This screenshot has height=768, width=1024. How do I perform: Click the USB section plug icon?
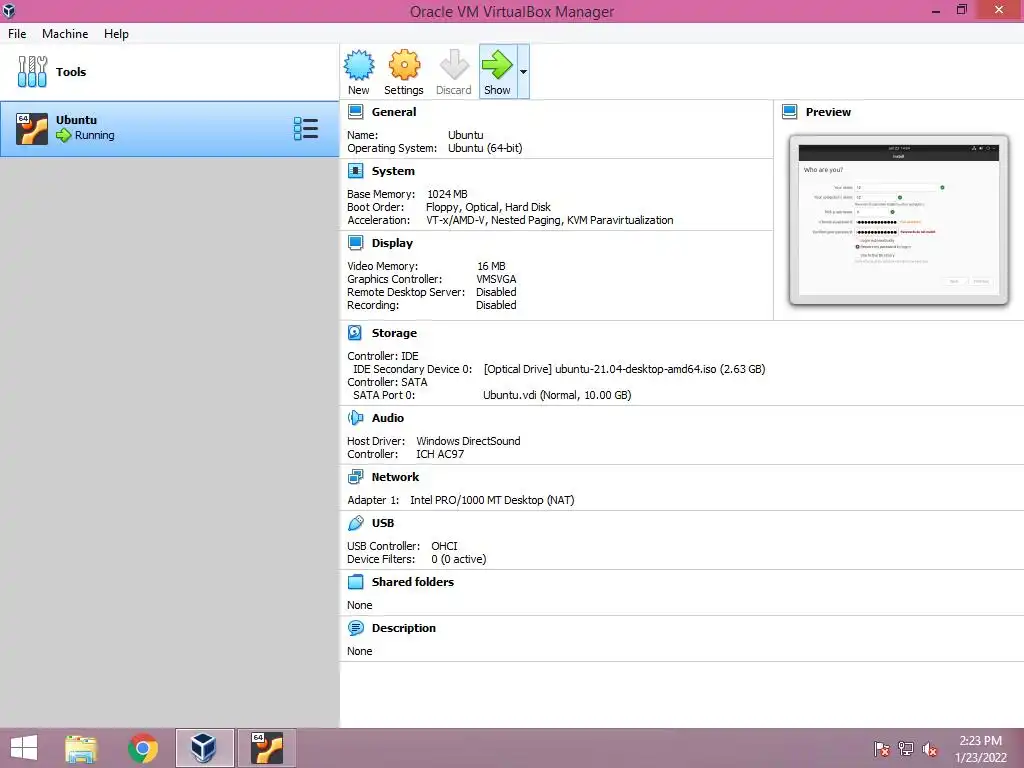click(x=355, y=523)
